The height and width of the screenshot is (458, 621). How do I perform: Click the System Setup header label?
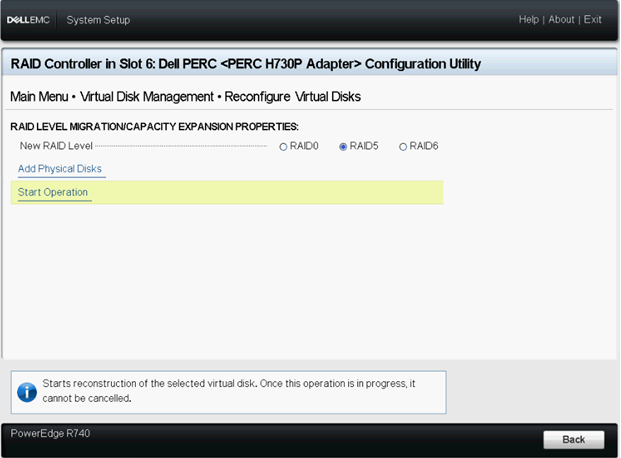click(98, 20)
